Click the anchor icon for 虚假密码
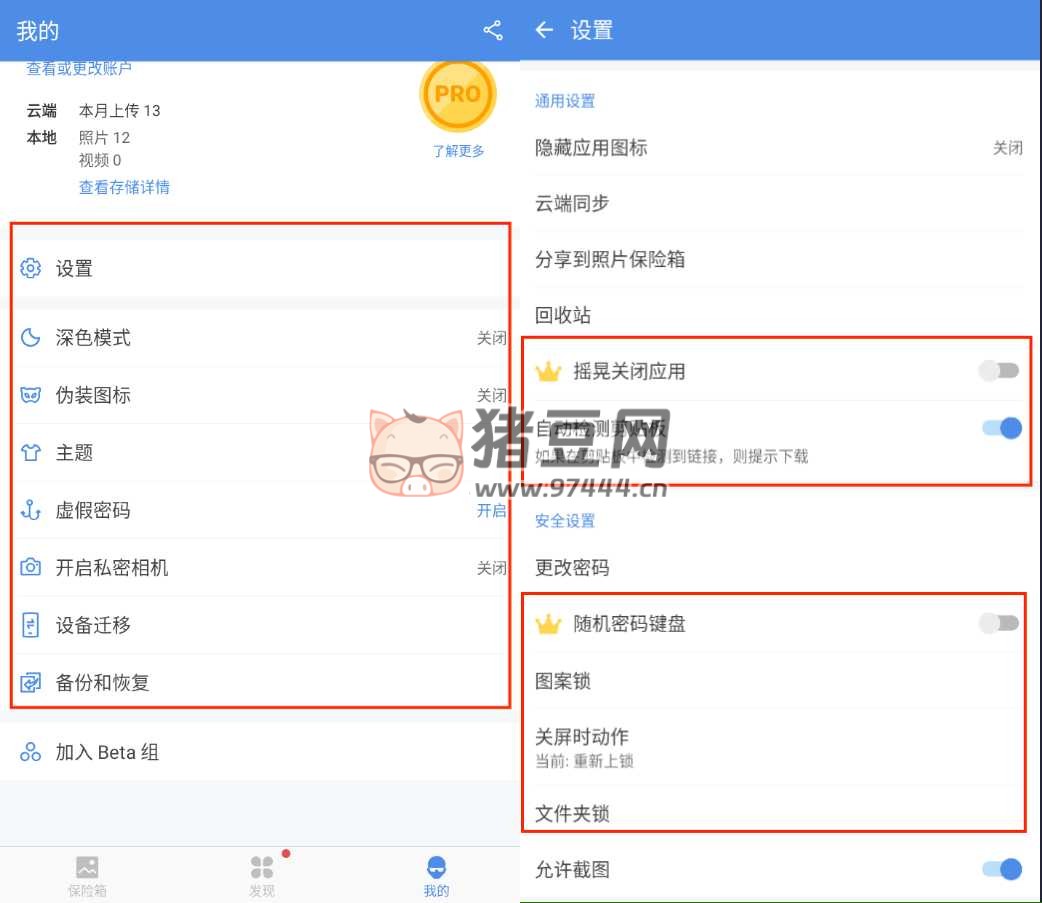 (x=31, y=510)
